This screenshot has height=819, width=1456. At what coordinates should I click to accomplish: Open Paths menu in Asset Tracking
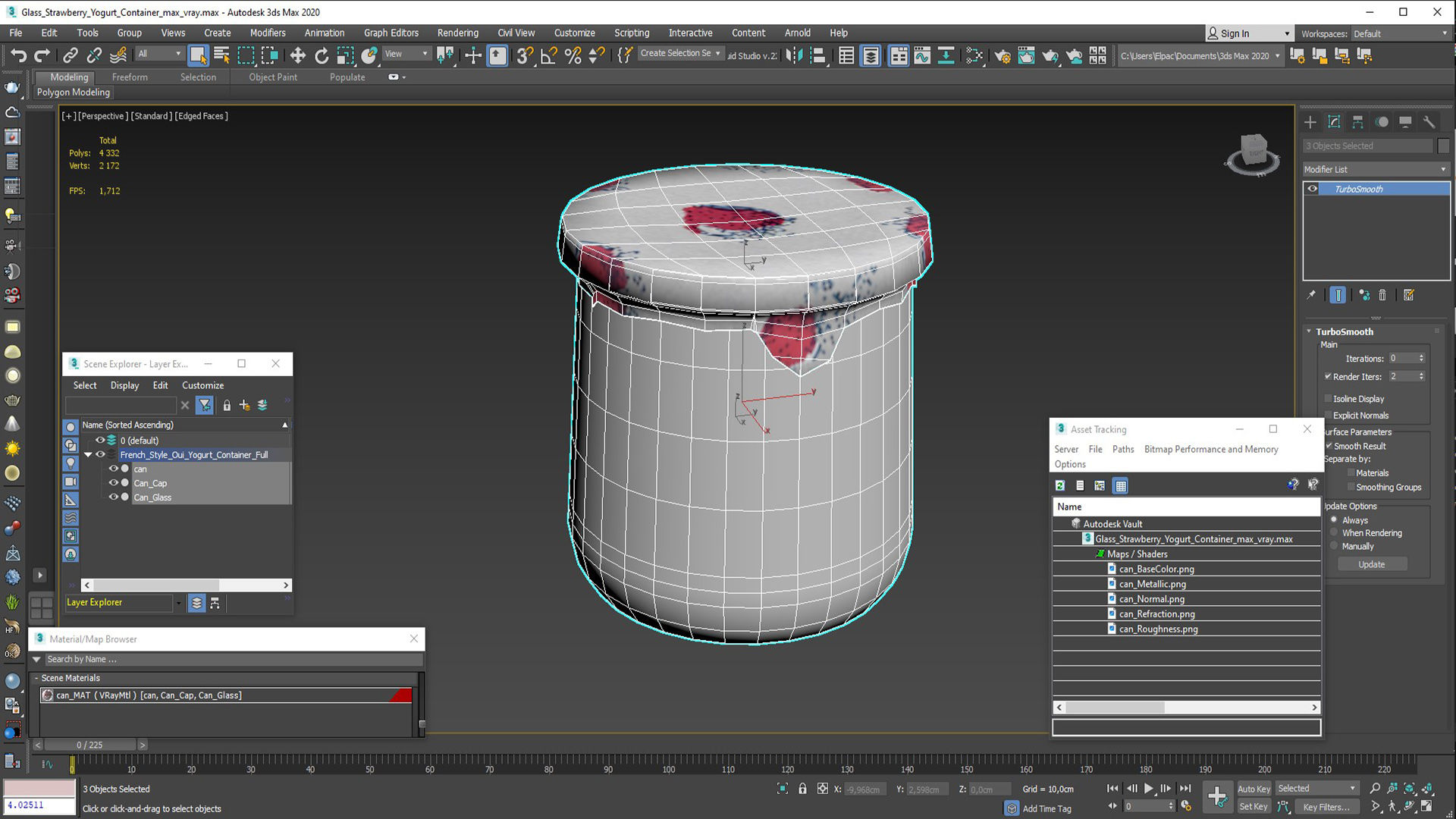tap(1123, 449)
